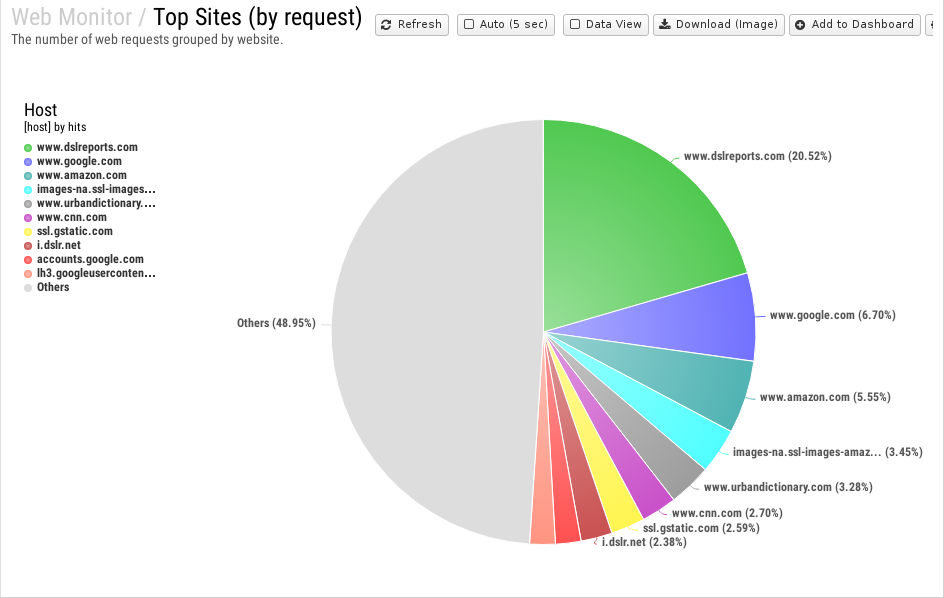Click the www.urbandictionary.com (3.28%) chart label
The image size is (944, 598).
788,487
